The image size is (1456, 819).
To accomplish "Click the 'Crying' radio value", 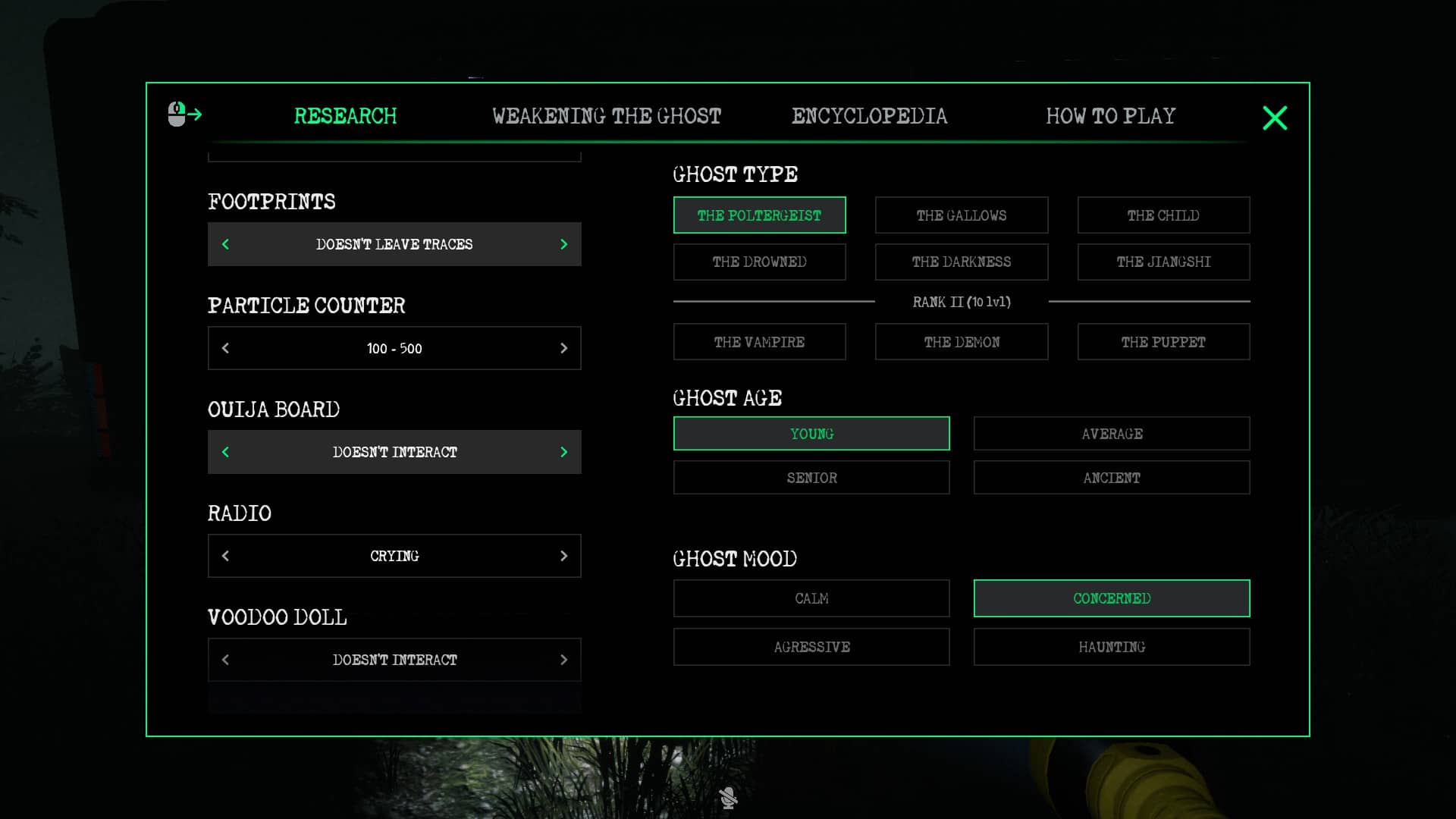I will pyautogui.click(x=394, y=556).
